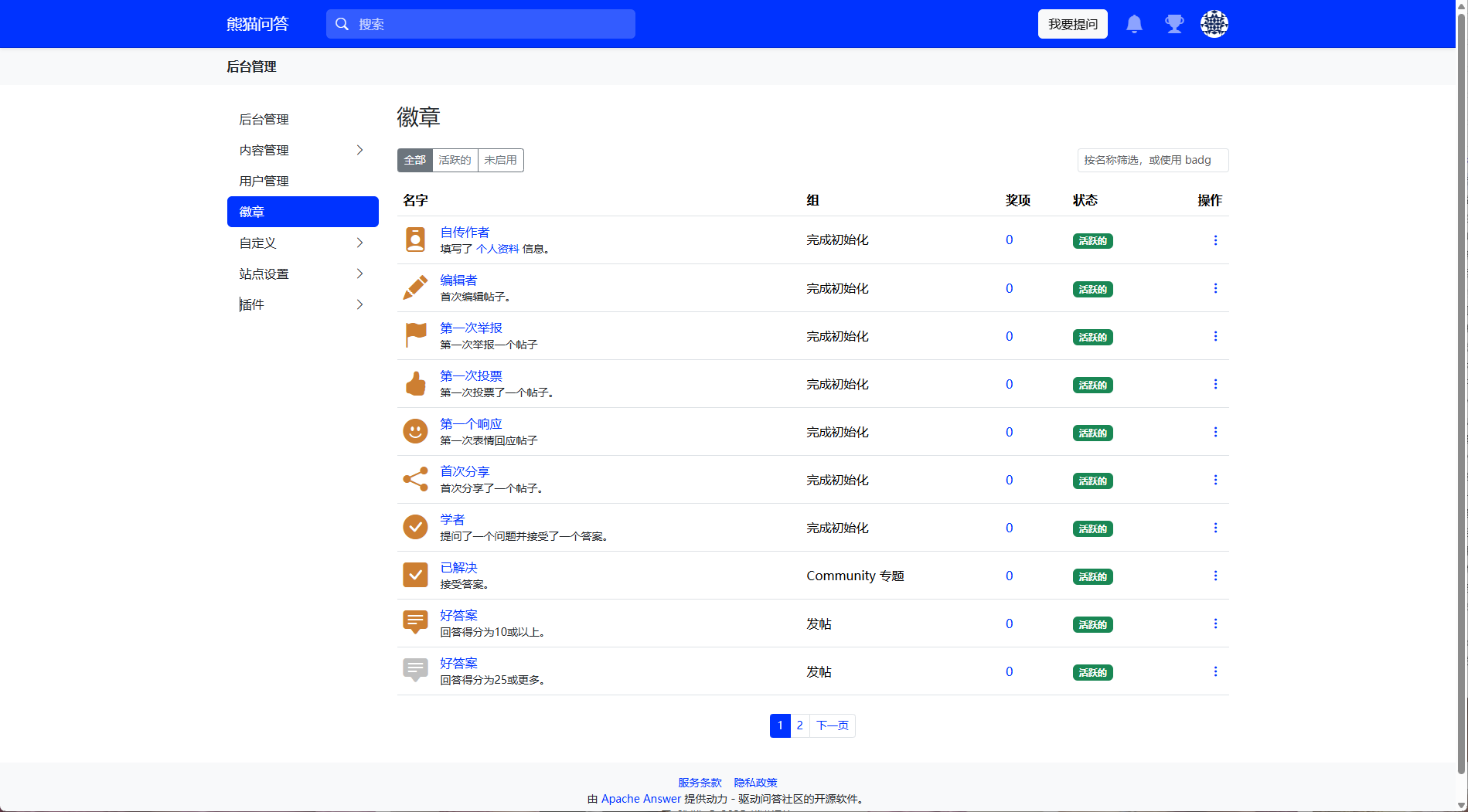
Task: Focus the badge name filter field
Action: (1153, 160)
